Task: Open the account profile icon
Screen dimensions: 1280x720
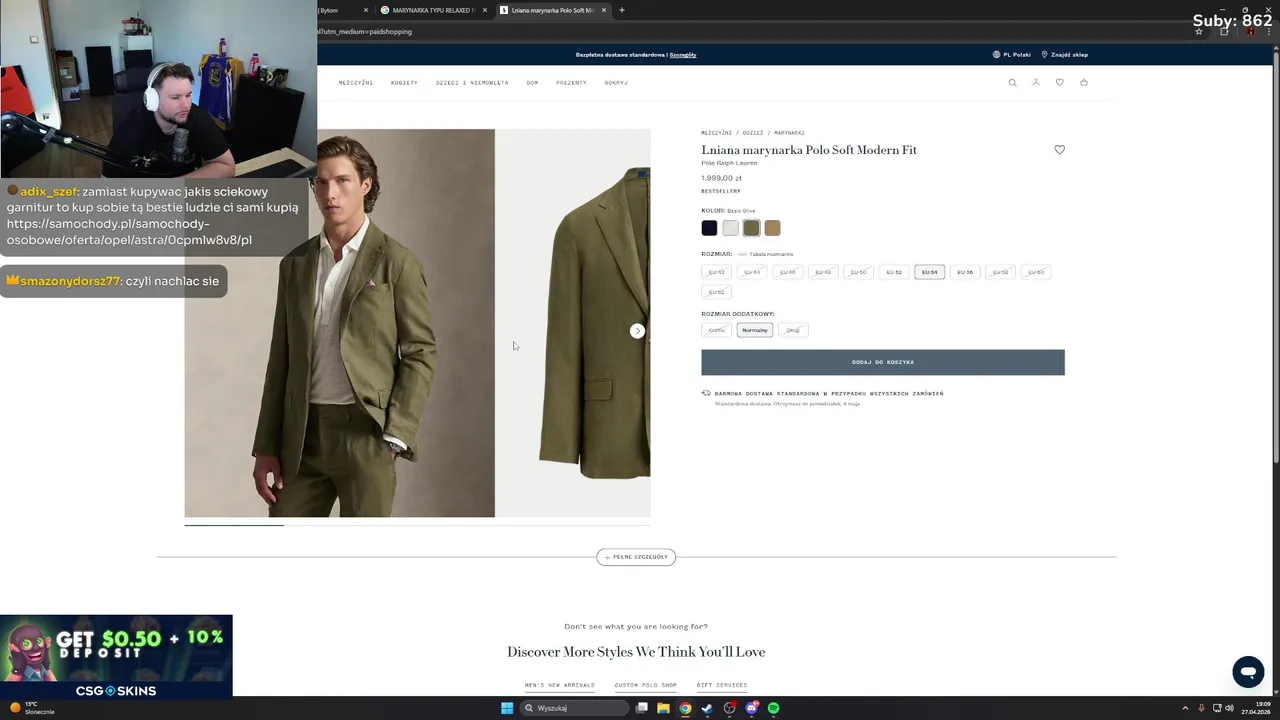Action: click(1036, 82)
